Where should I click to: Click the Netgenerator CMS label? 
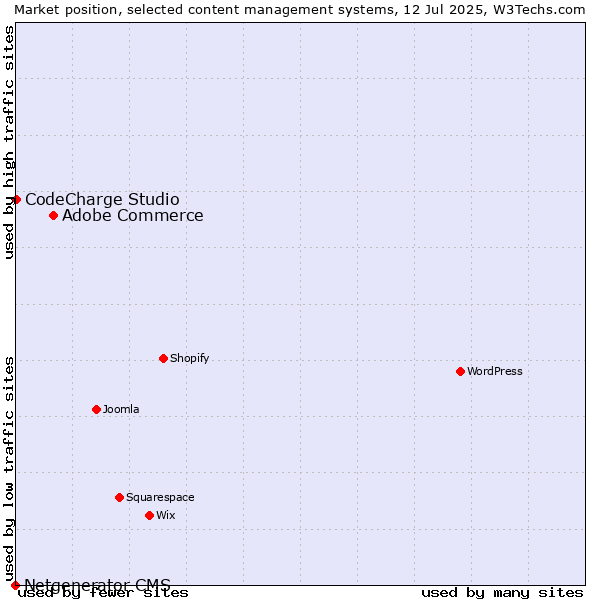pos(98,585)
